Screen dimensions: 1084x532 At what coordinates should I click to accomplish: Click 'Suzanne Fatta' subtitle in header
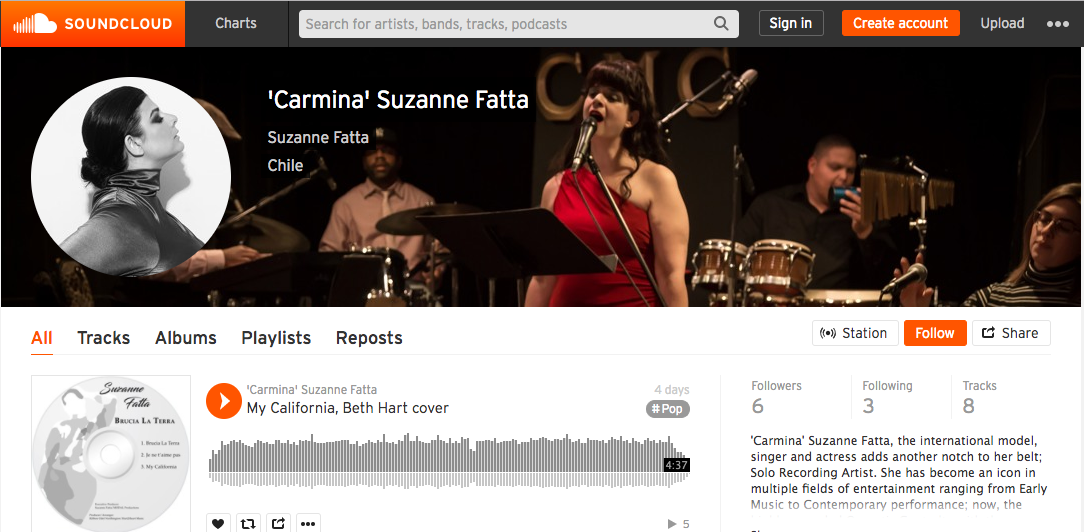[318, 138]
